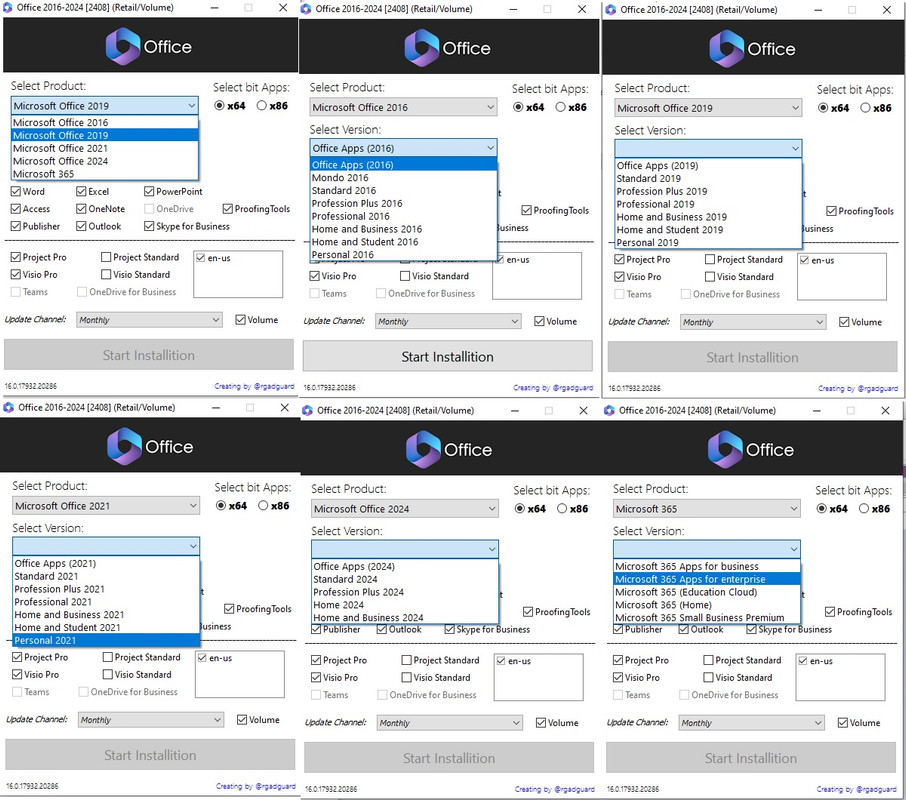This screenshot has height=800, width=906.
Task: Open the Select Product dropdown showing Microsoft 365
Action: (707, 509)
